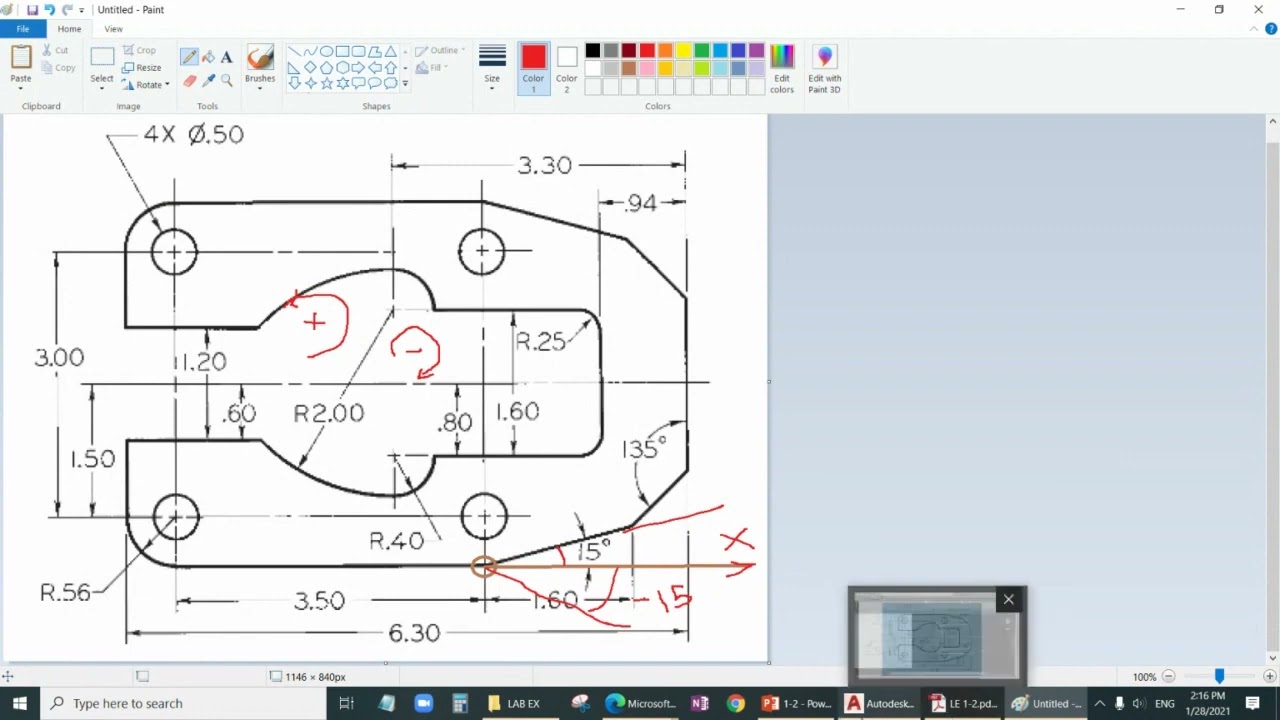Pick the black color swatch

pos(593,51)
